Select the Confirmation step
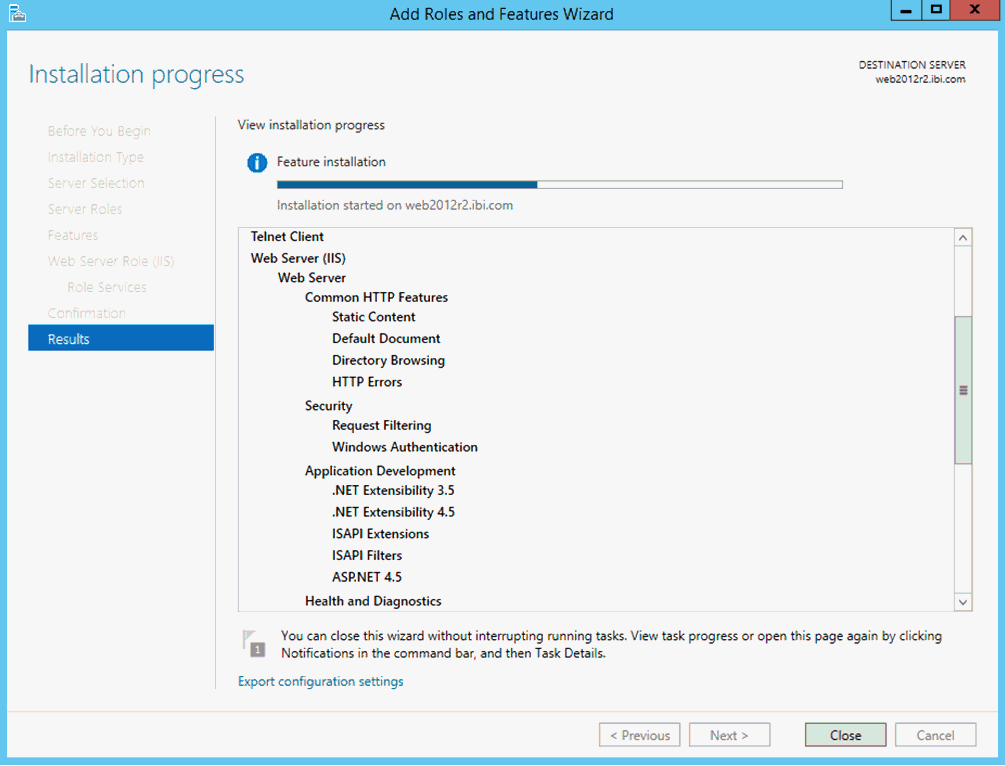Image resolution: width=1005 pixels, height=766 pixels. [x=87, y=313]
